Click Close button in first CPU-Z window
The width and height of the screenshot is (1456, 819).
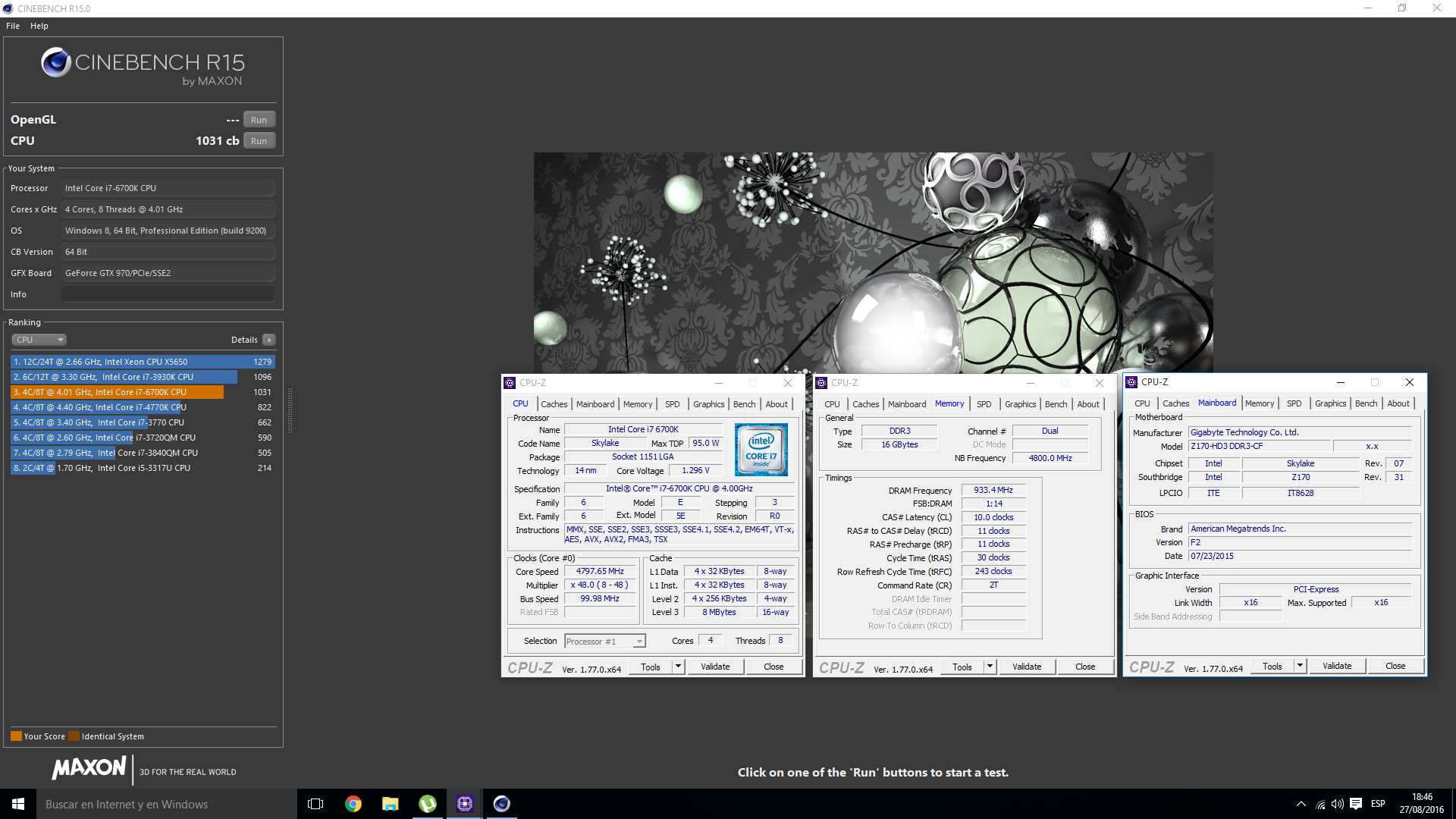click(x=773, y=667)
